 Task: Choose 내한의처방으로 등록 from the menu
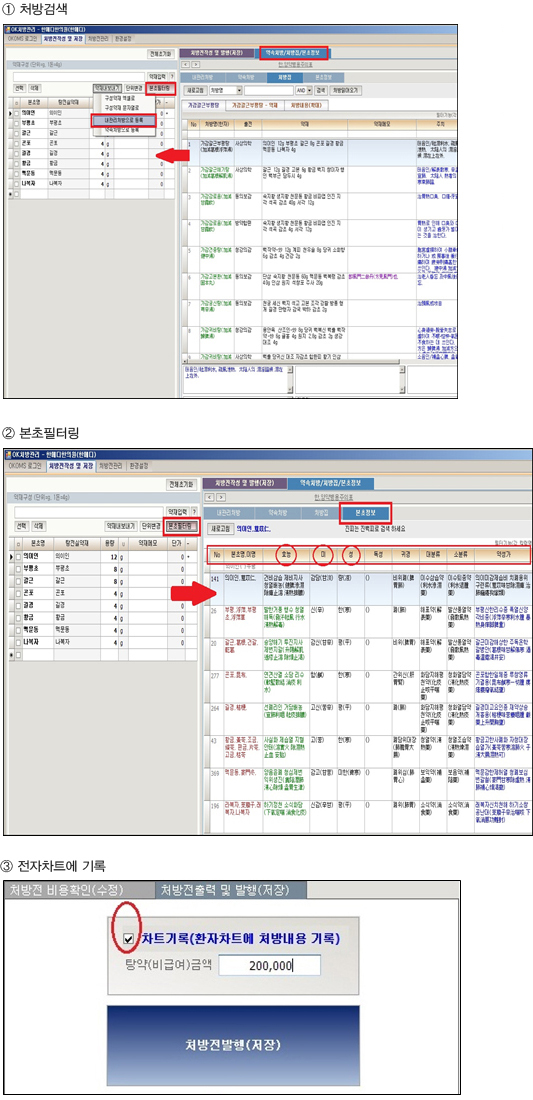(x=121, y=121)
